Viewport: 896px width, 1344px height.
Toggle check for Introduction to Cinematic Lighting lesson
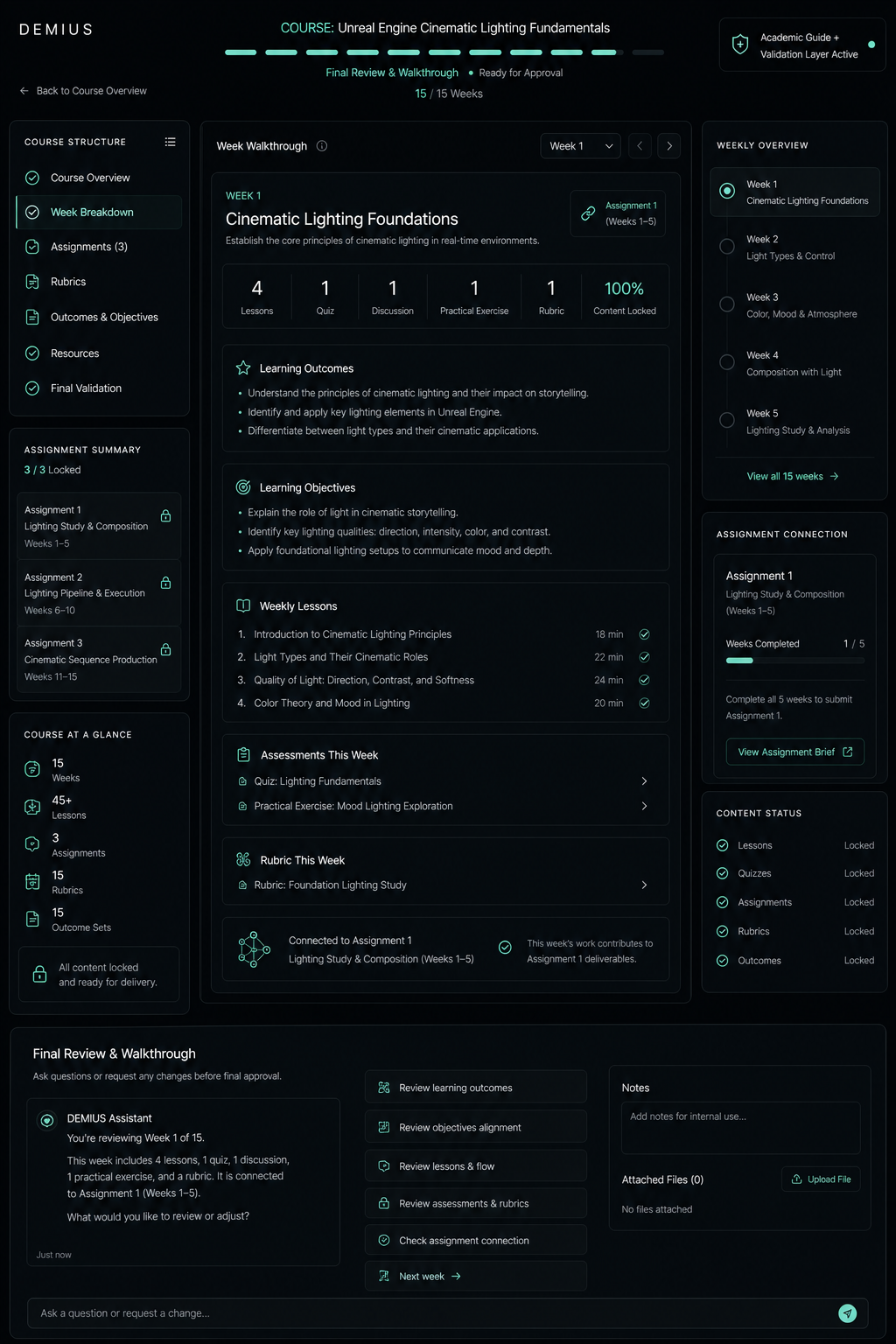coord(644,634)
